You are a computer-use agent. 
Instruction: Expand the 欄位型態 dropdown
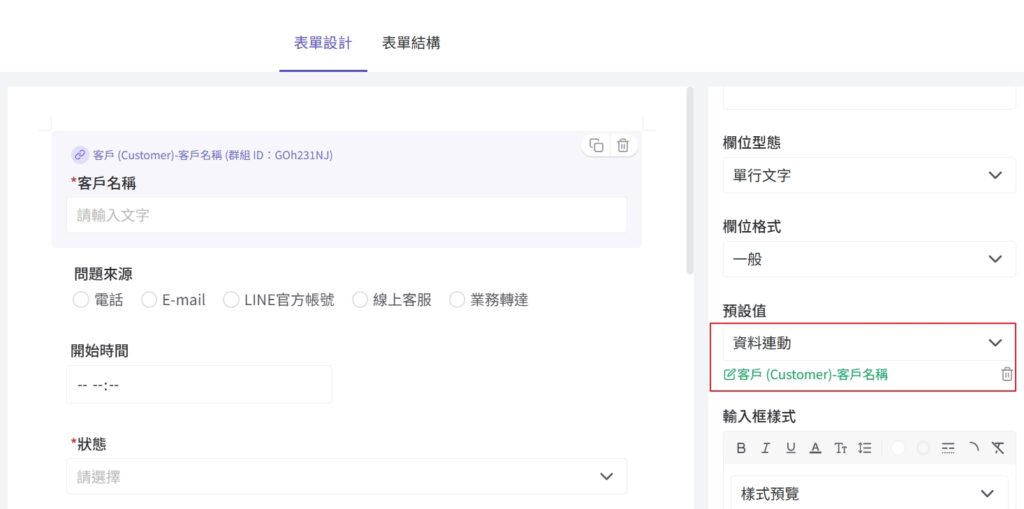tap(868, 175)
